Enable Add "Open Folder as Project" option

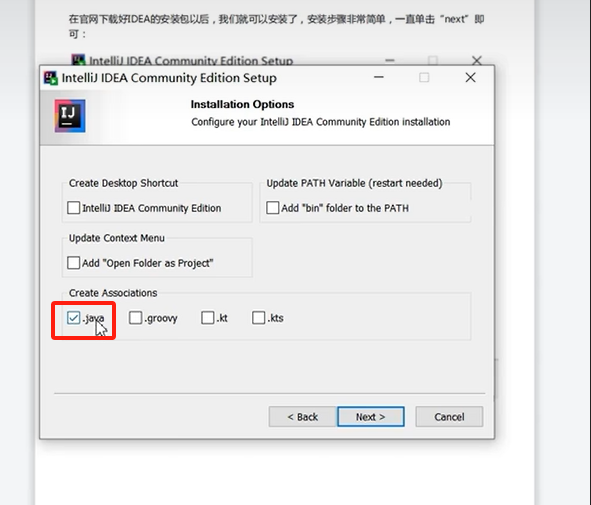(73, 263)
